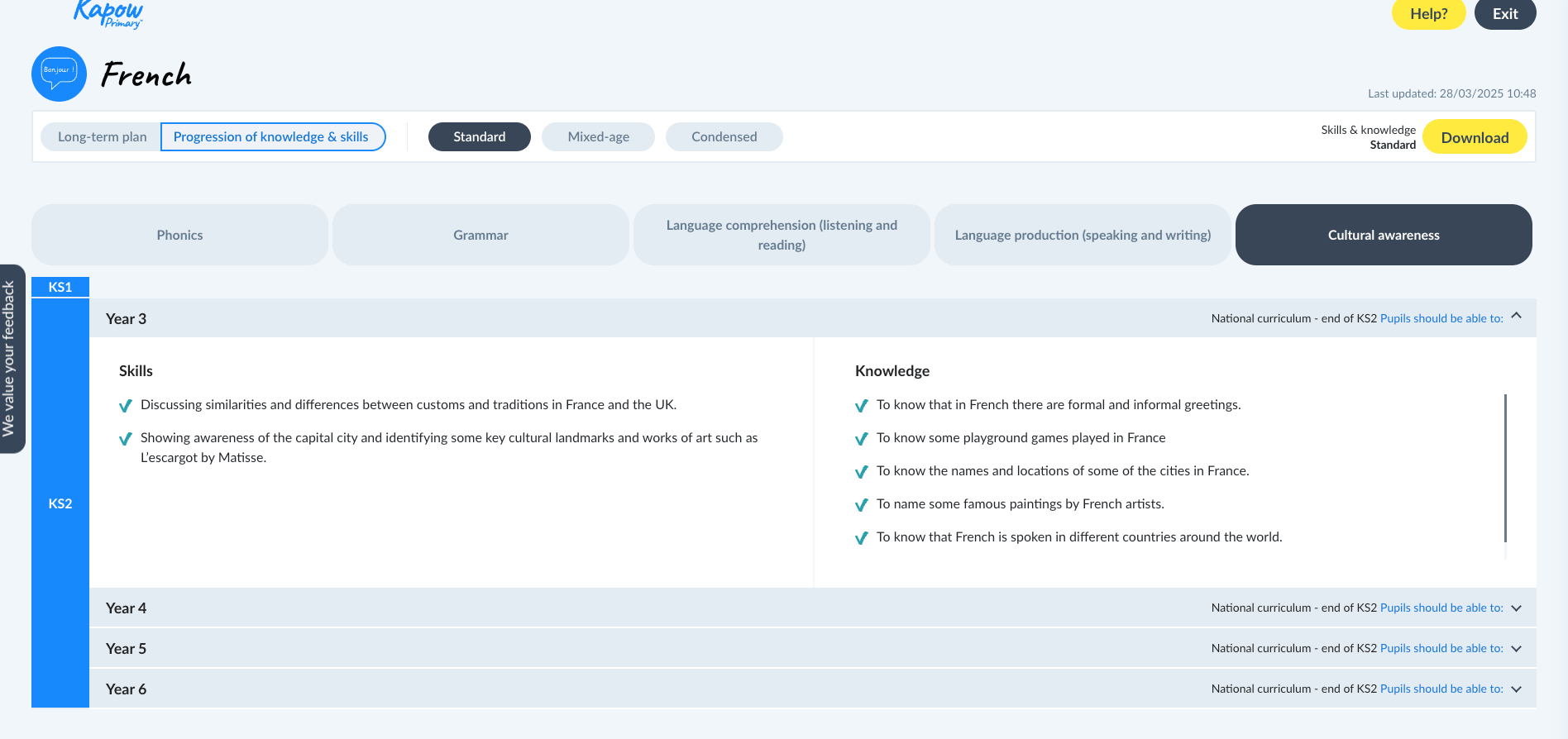Viewport: 1568px width, 739px height.
Task: Expand the Year 4 section
Action: click(126, 608)
